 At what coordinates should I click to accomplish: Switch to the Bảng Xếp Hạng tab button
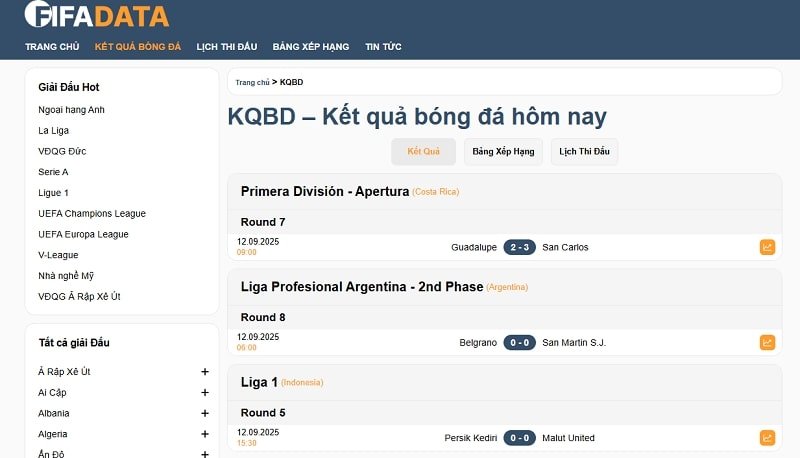click(503, 152)
